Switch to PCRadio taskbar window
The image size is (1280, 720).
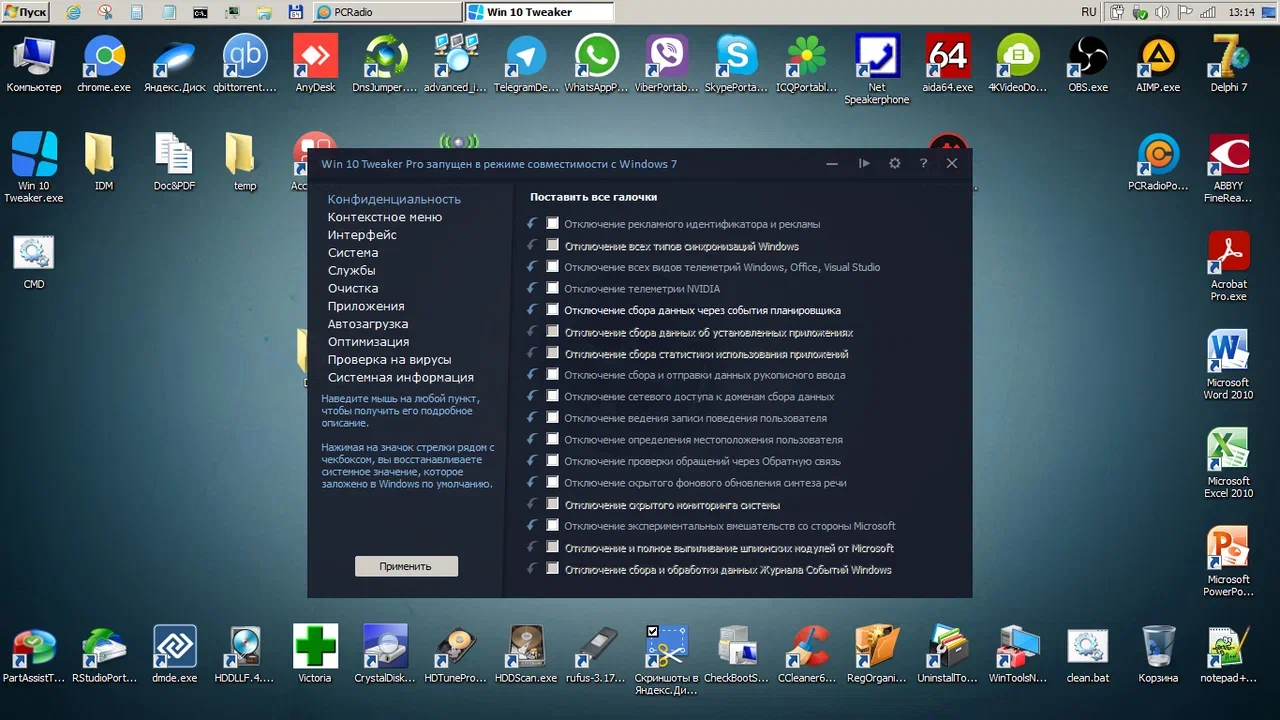click(x=387, y=12)
